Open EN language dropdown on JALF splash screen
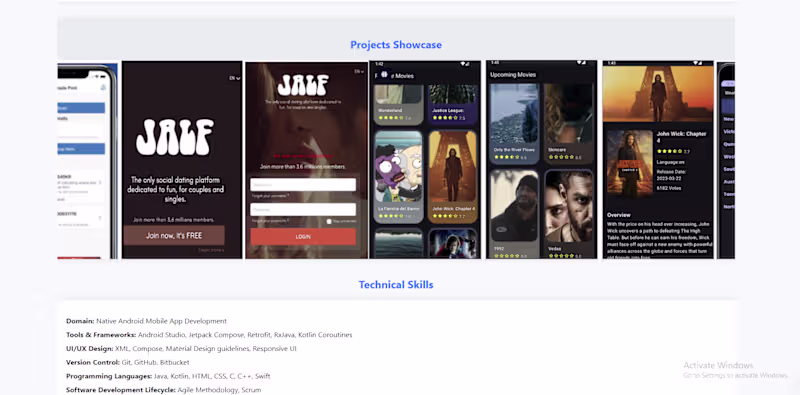Image resolution: width=800 pixels, height=395 pixels. tap(235, 78)
